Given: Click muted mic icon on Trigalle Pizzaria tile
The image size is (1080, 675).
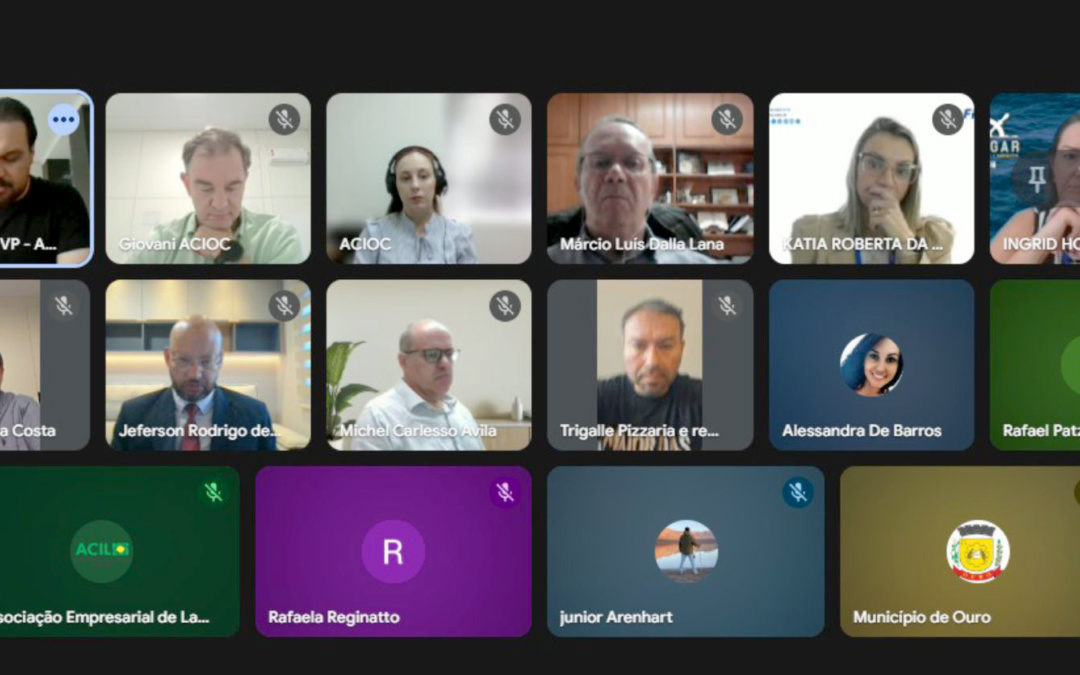Looking at the screenshot, I should (727, 306).
